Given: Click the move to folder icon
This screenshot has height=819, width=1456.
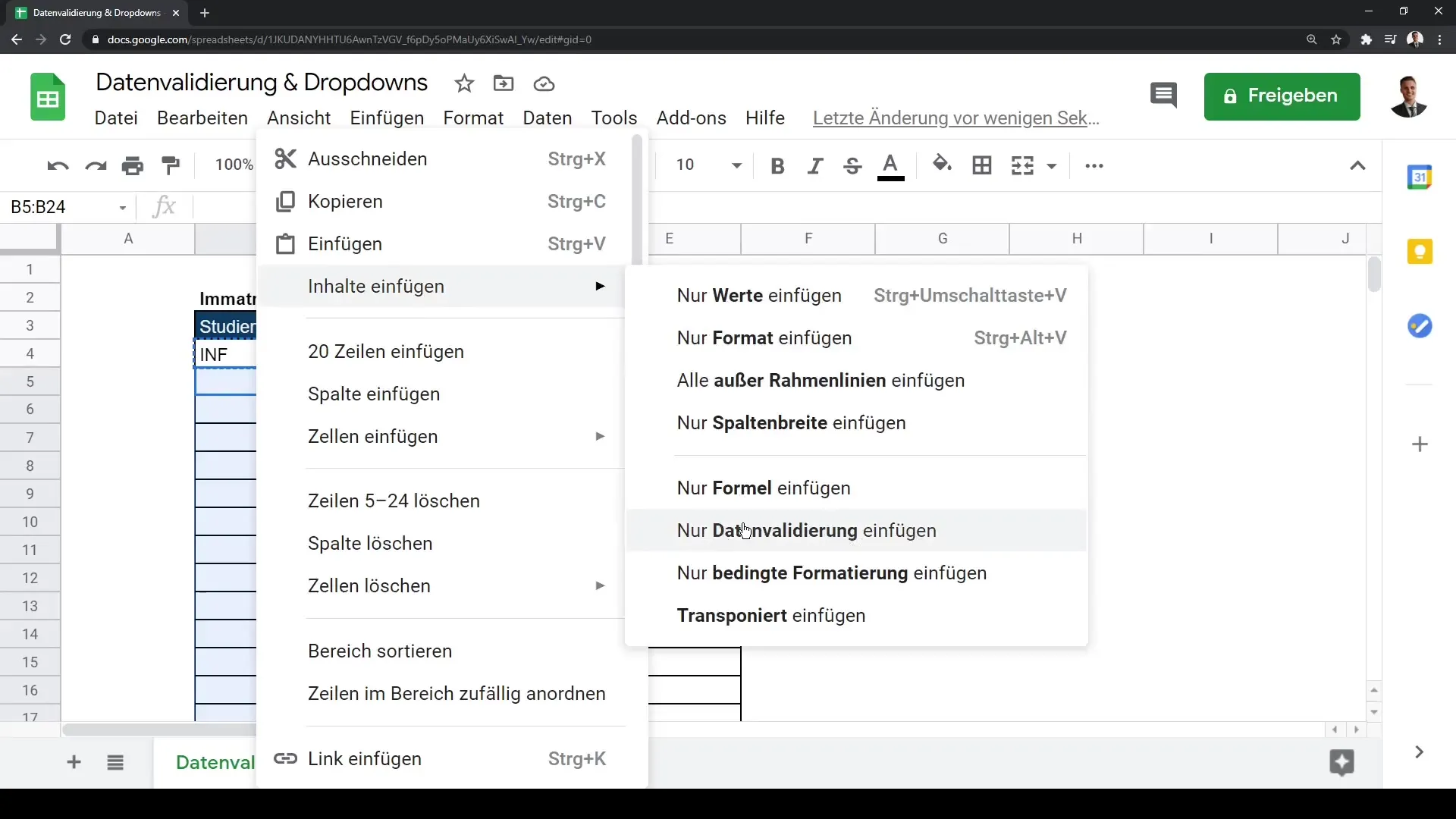Looking at the screenshot, I should pyautogui.click(x=504, y=83).
